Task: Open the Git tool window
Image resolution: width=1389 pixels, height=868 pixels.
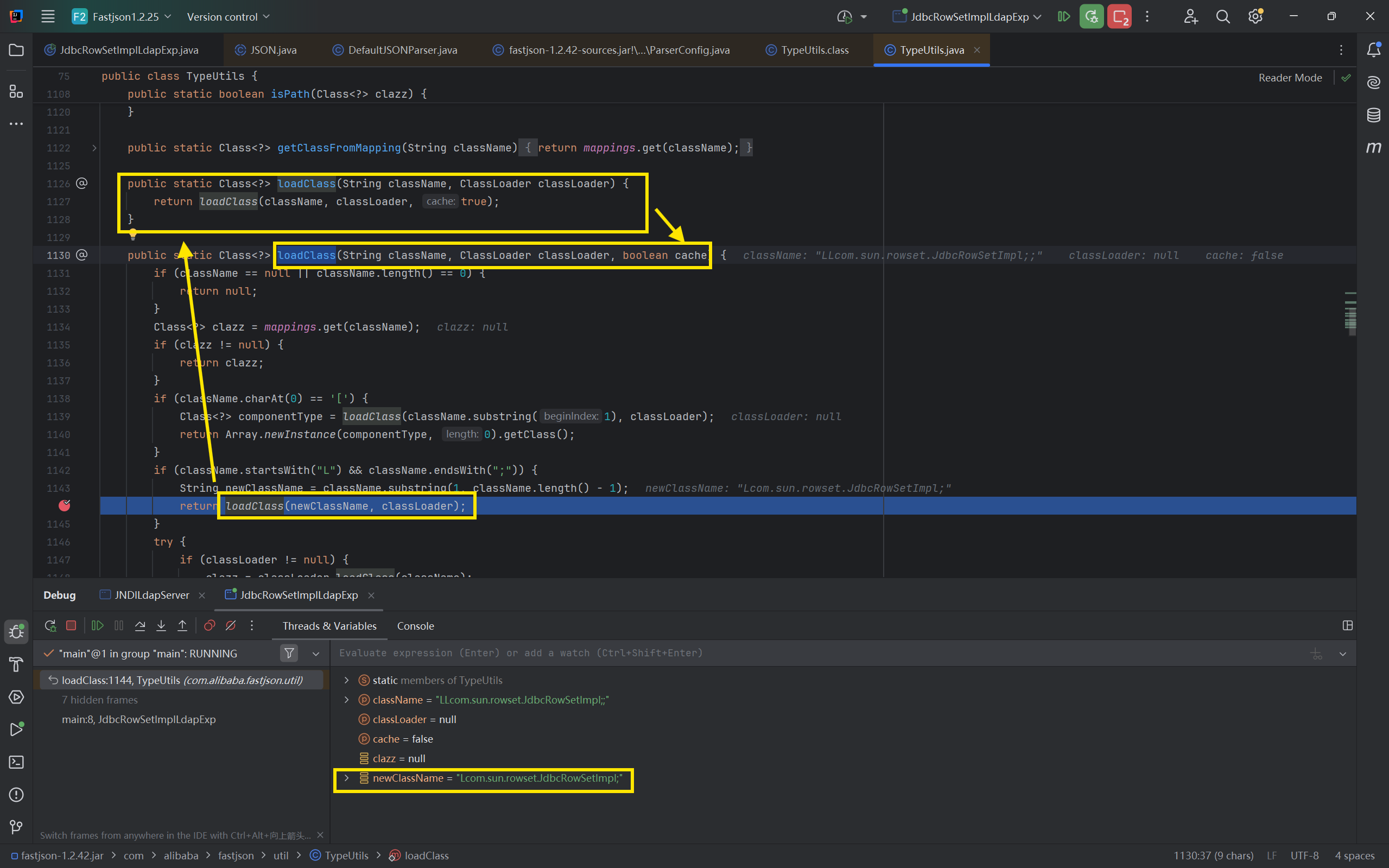Action: (x=16, y=827)
